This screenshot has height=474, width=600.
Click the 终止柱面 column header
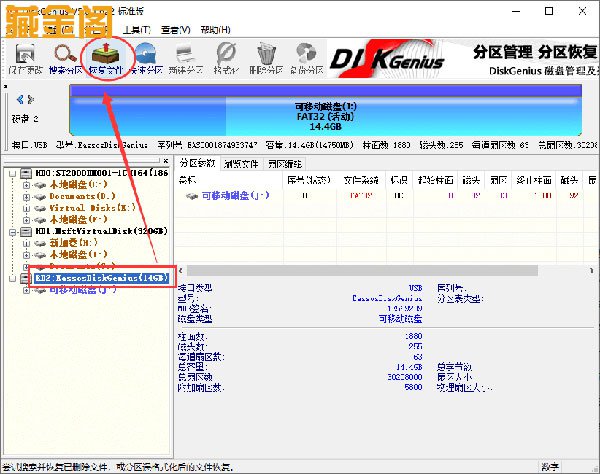pyautogui.click(x=533, y=179)
